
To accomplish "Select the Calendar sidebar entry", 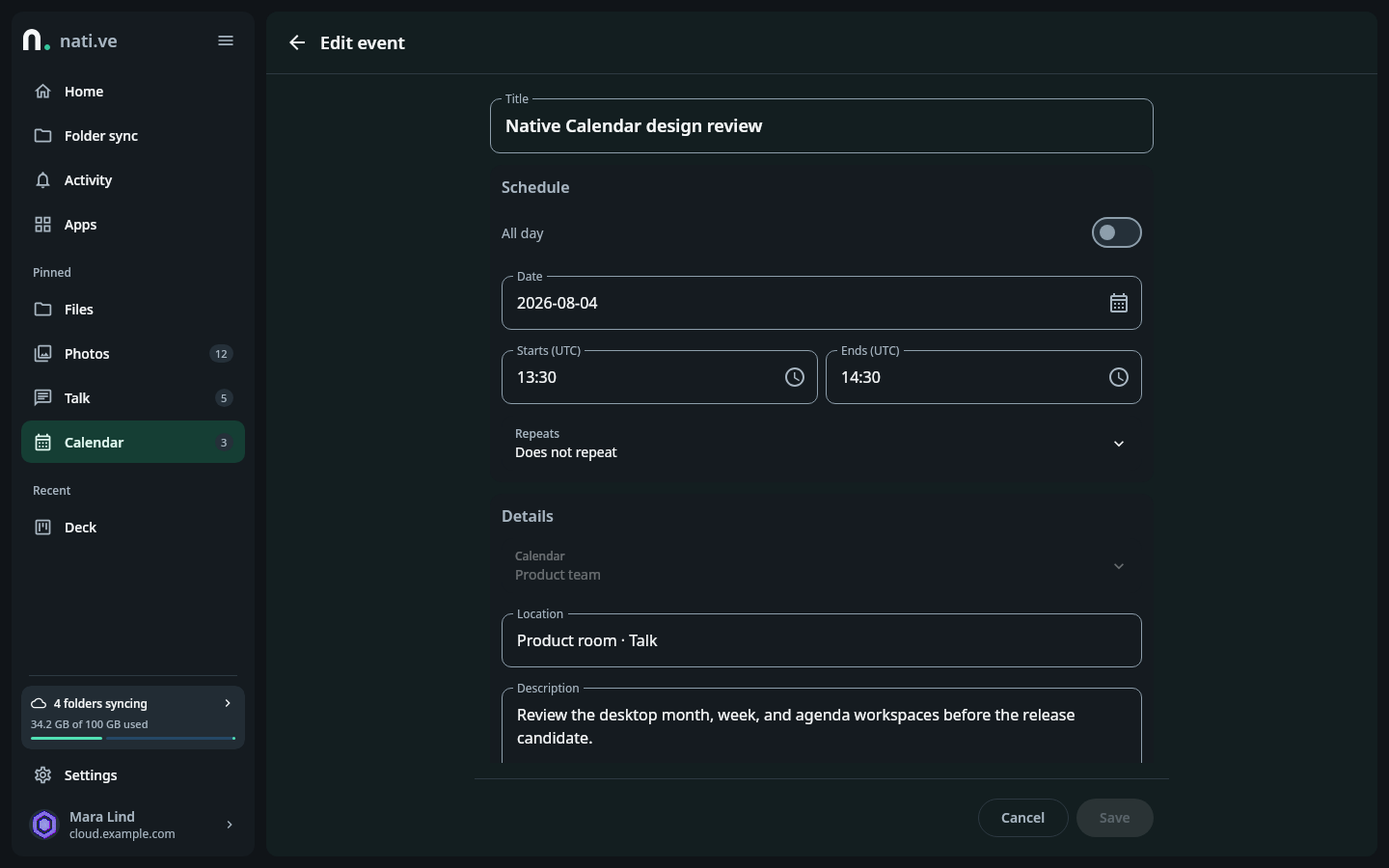I will click(x=133, y=443).
